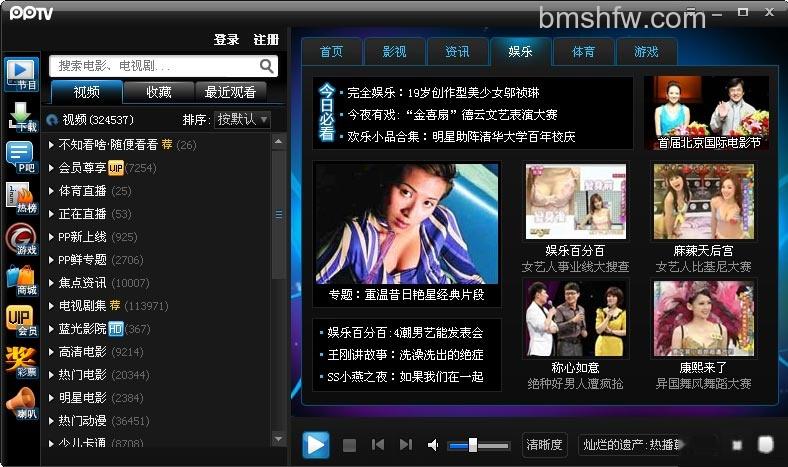Open the 下载 download sidebar icon

(21, 116)
